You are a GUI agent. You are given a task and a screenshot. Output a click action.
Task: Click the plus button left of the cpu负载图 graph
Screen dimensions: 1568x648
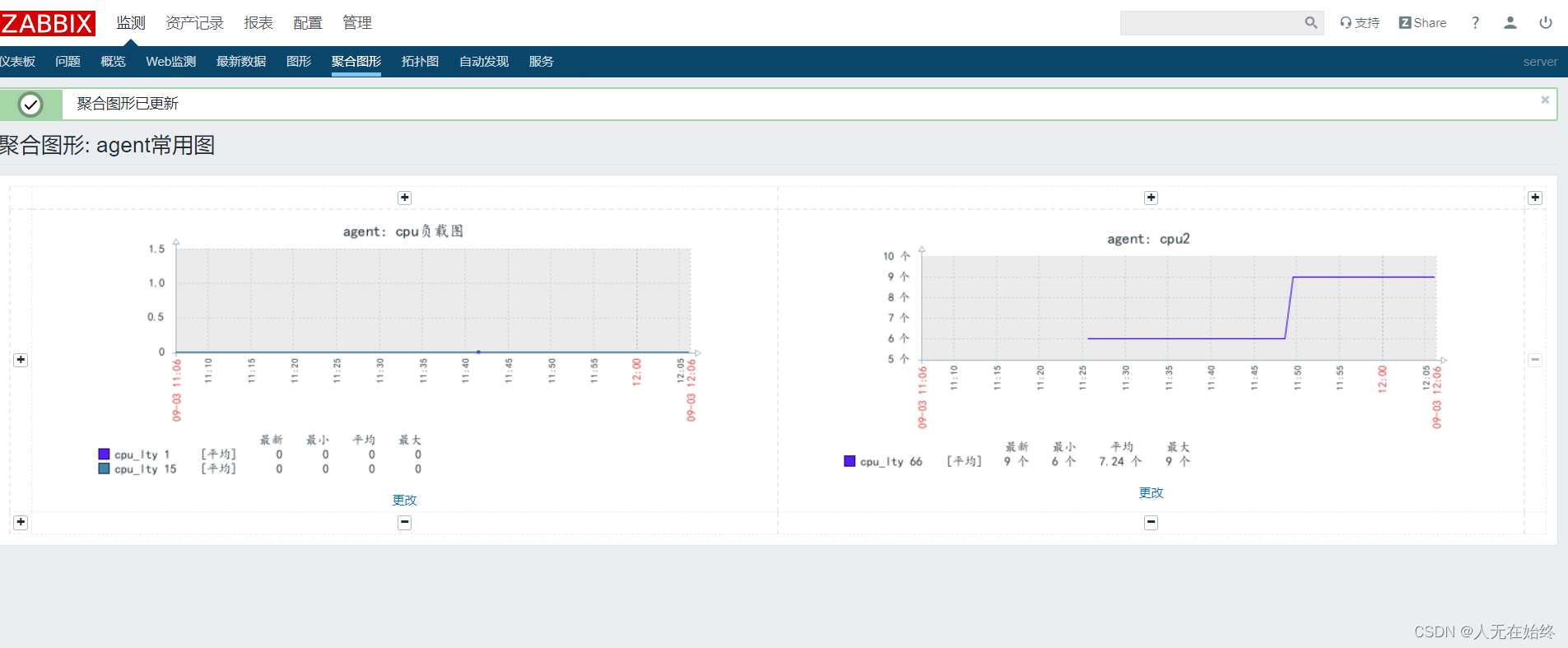click(21, 360)
